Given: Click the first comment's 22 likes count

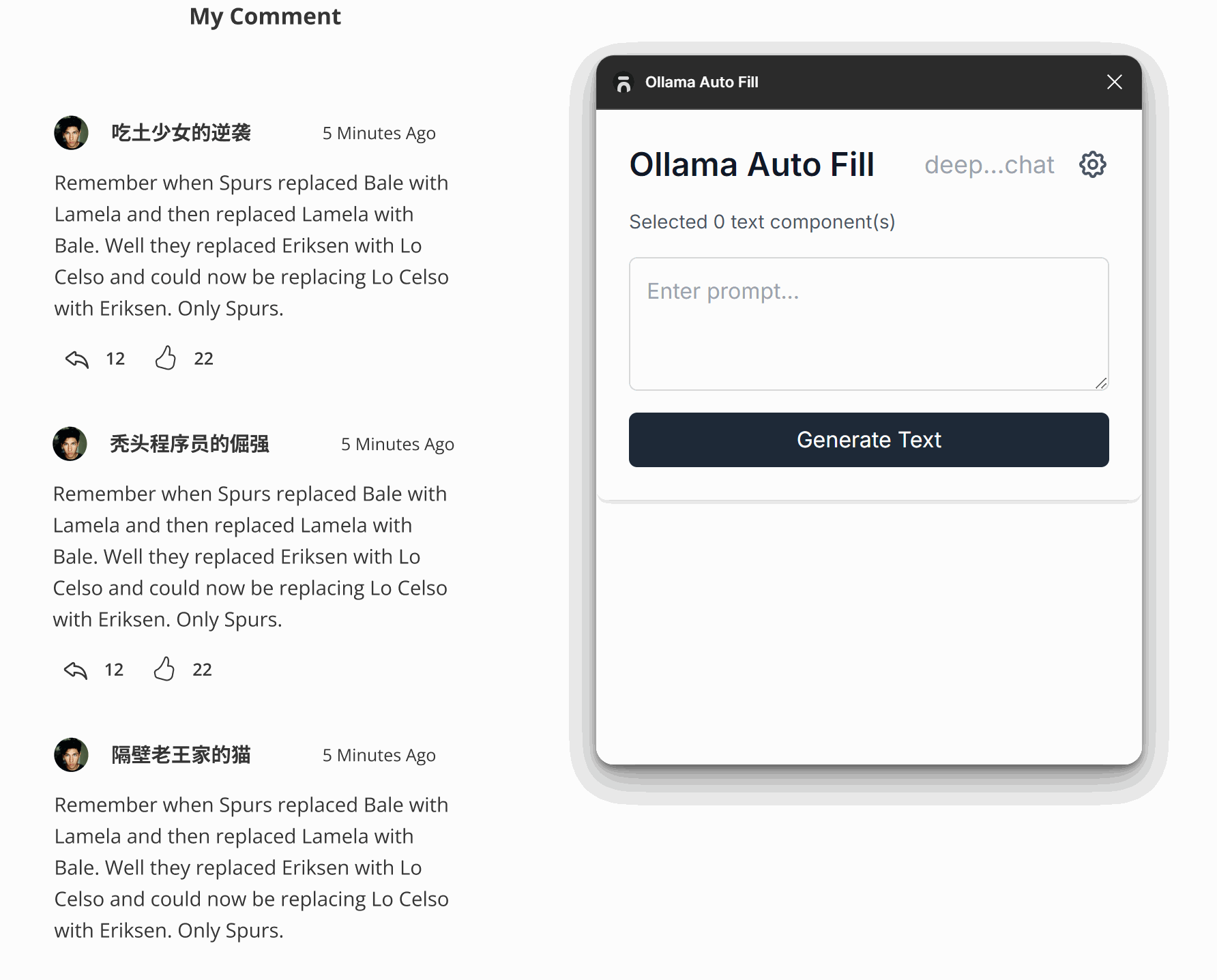Looking at the screenshot, I should click(x=203, y=359).
